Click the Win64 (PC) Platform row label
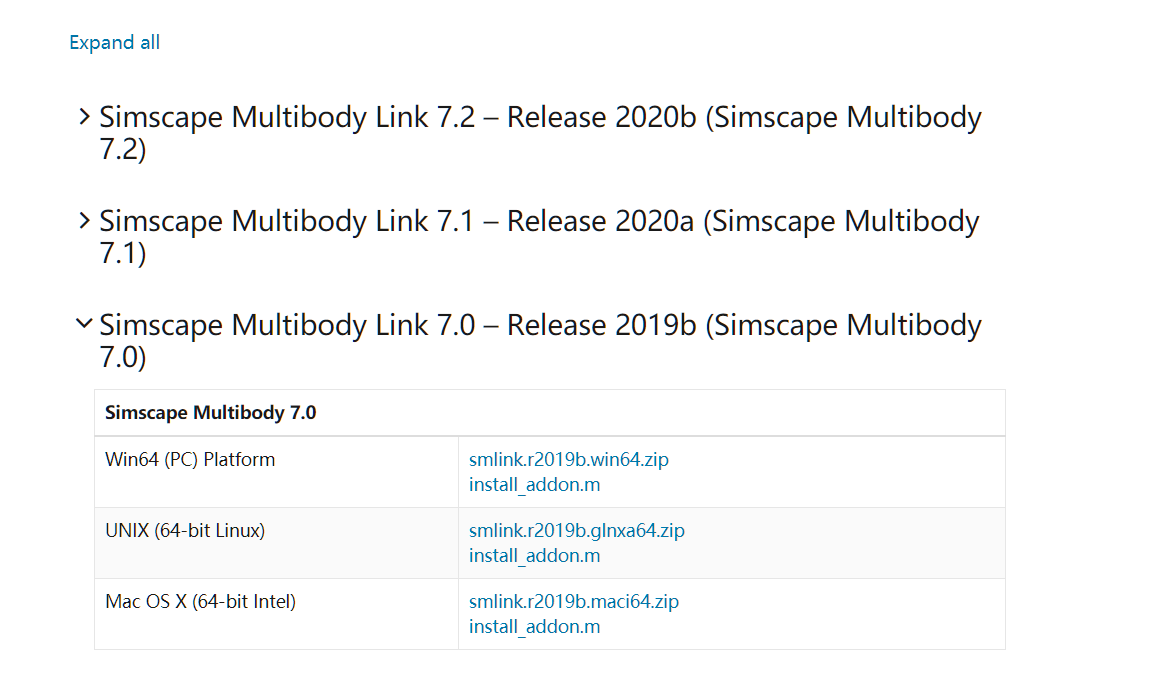Screen dimensions: 1158x678 [x=190, y=459]
